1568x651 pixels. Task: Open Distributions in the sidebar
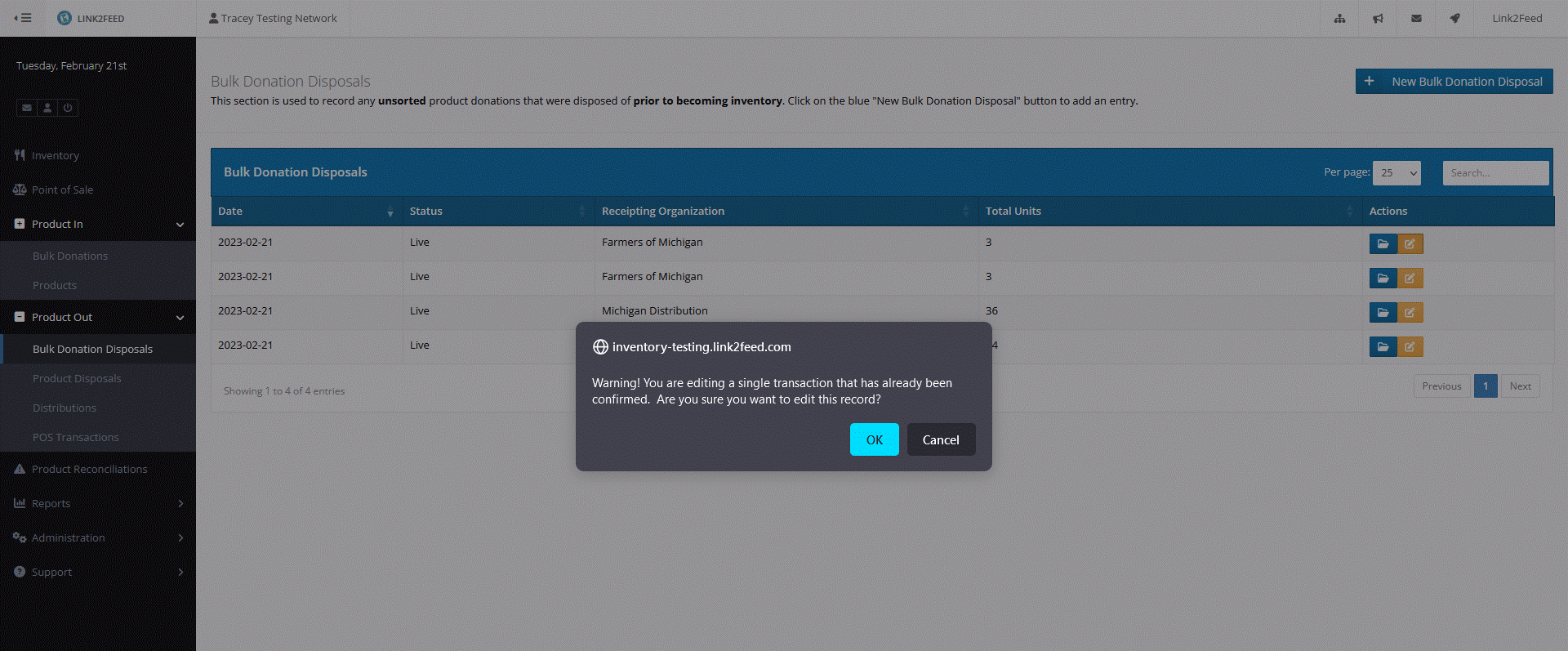(65, 408)
